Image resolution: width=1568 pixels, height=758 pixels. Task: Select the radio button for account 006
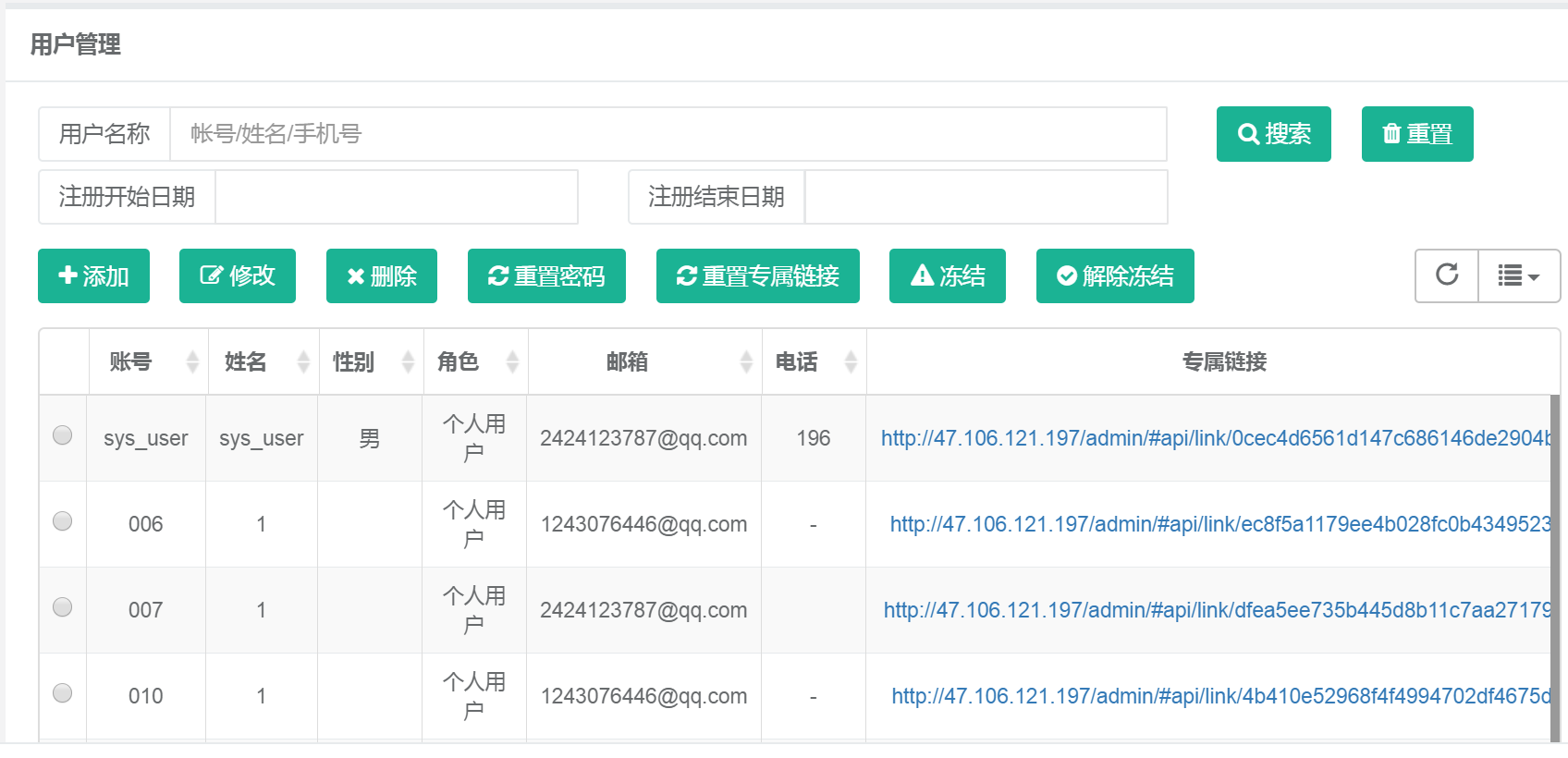pyautogui.click(x=63, y=520)
